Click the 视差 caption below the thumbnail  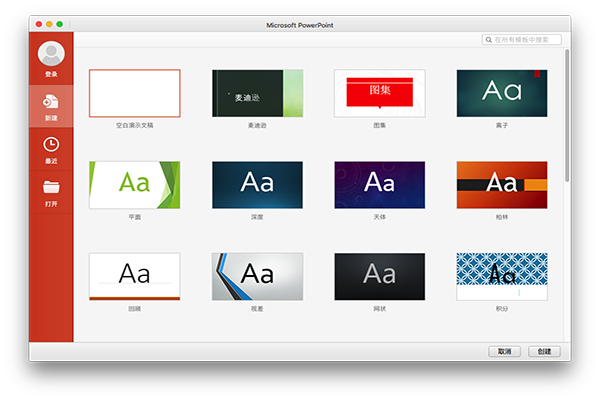point(257,309)
